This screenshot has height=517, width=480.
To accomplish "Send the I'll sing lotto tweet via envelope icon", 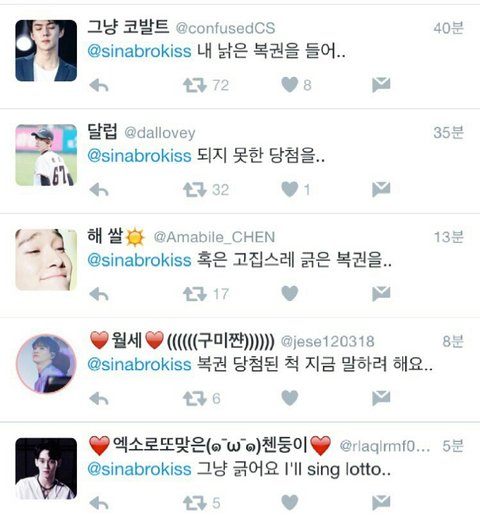I will coord(381,502).
